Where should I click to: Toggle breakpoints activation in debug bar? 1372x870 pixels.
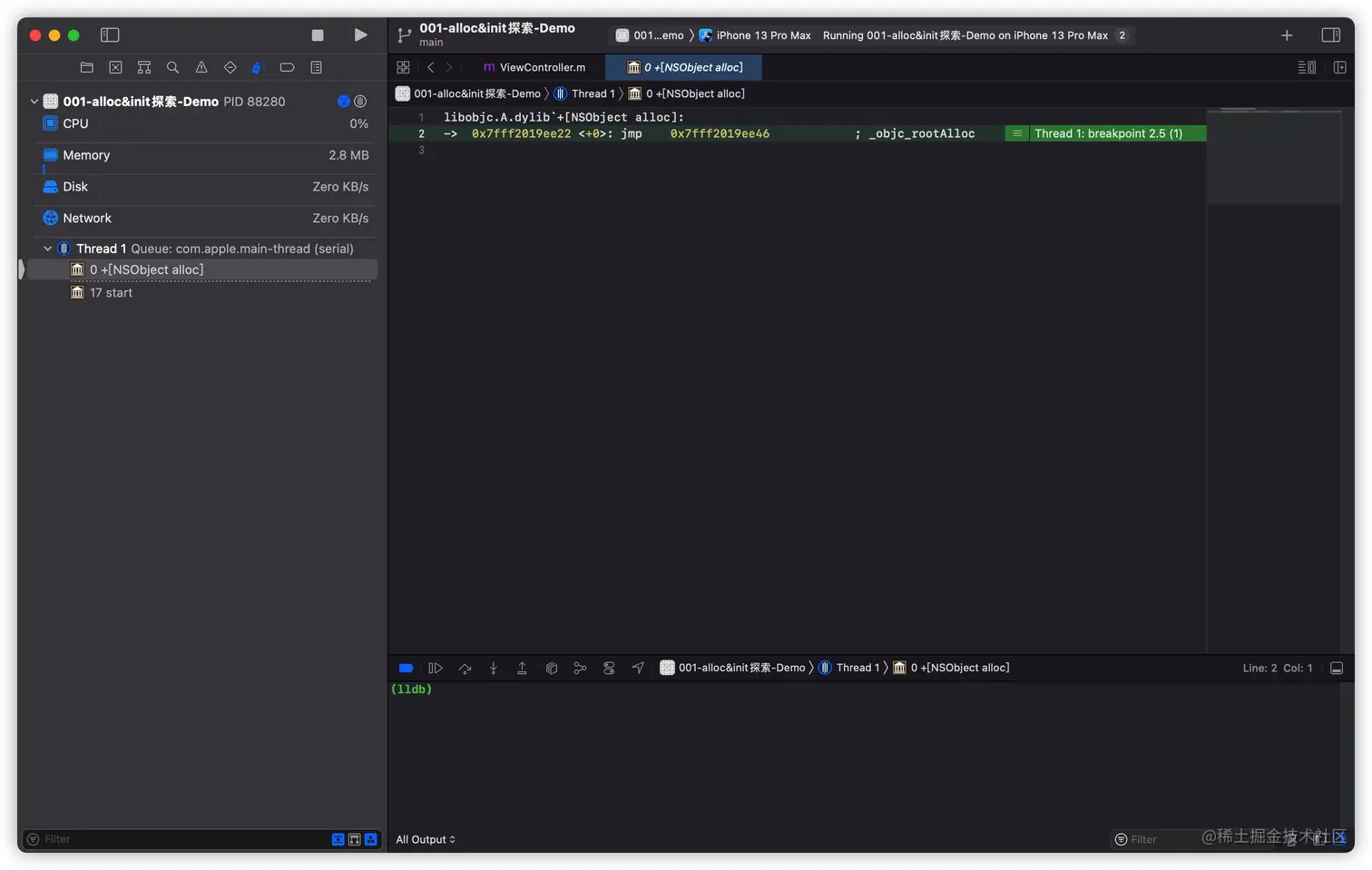pyautogui.click(x=407, y=668)
